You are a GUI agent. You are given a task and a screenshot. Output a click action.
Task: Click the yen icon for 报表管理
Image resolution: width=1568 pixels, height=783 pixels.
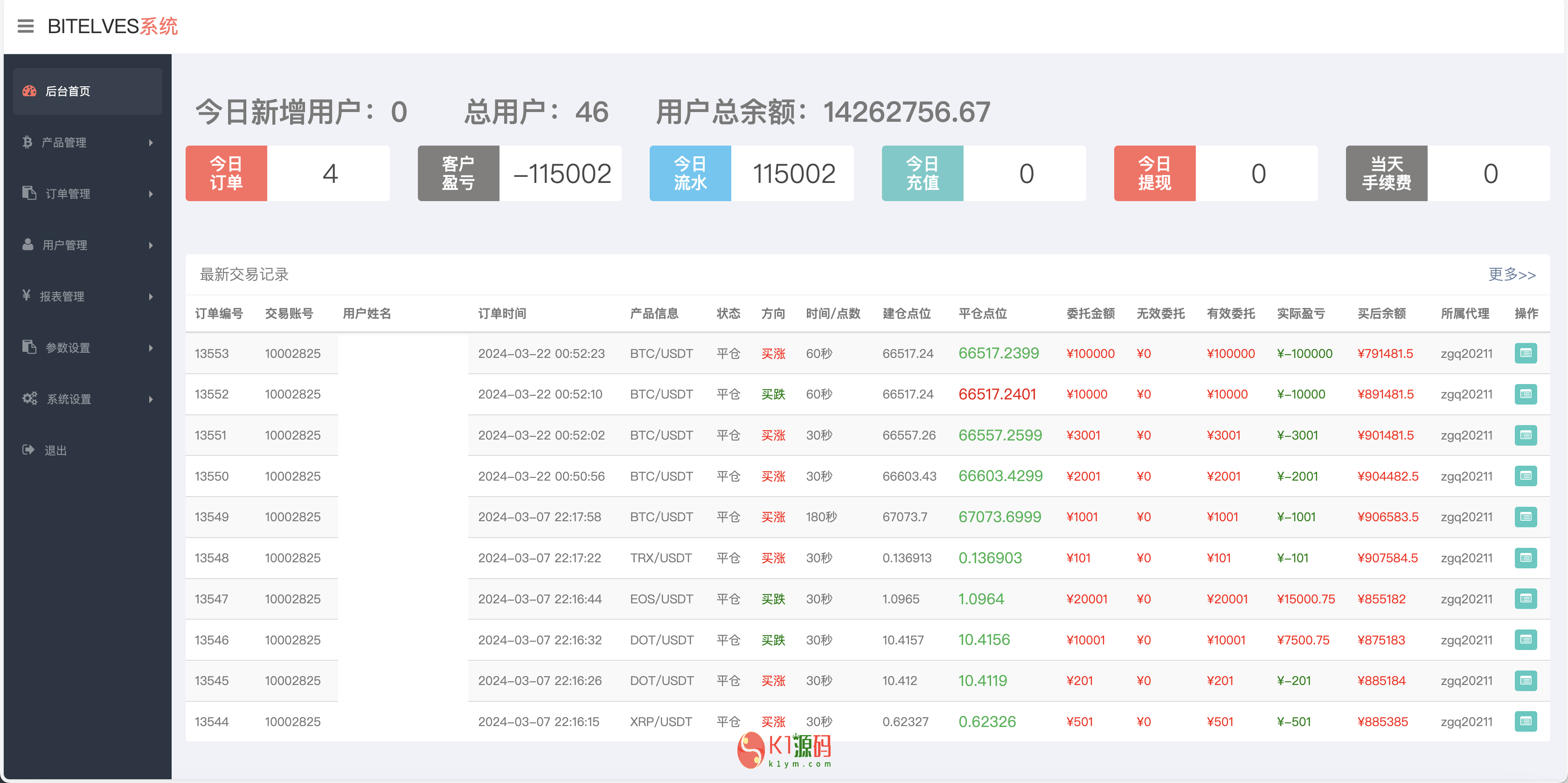tap(26, 296)
